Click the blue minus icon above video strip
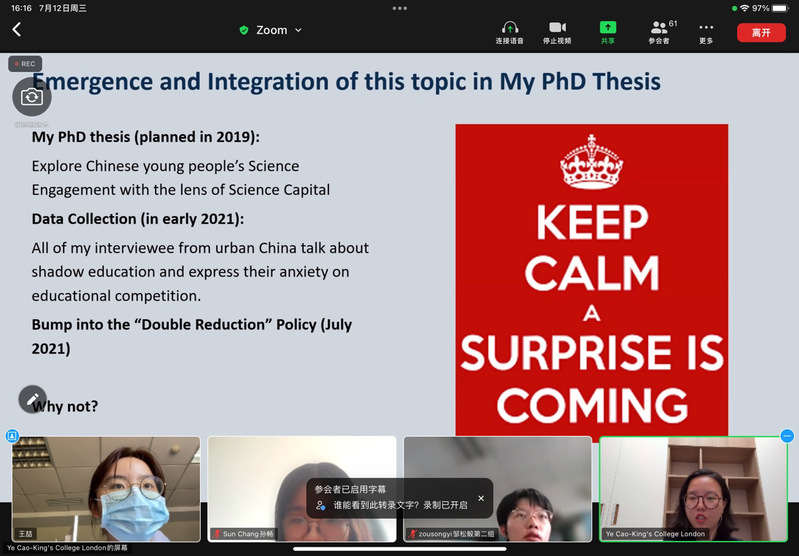Screen dimensions: 799x556 coord(787,436)
